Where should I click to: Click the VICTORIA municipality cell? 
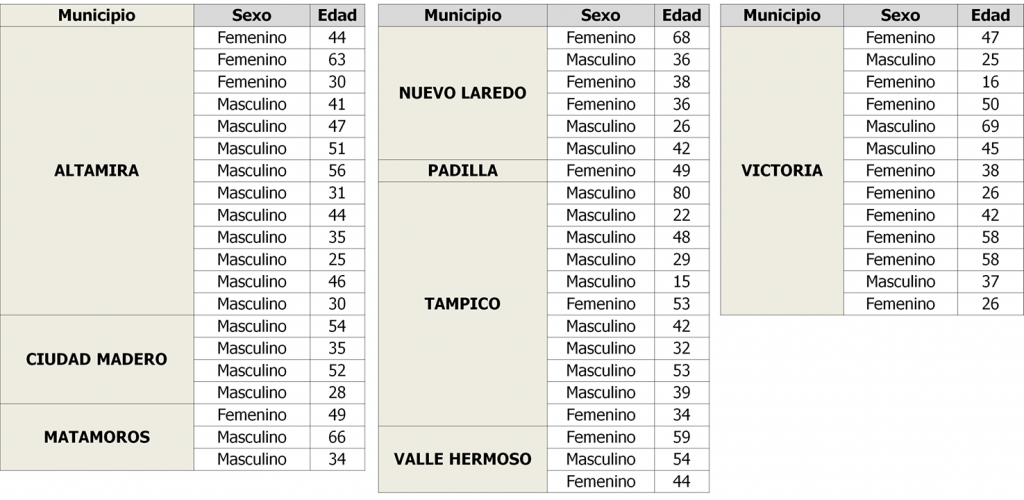[782, 171]
